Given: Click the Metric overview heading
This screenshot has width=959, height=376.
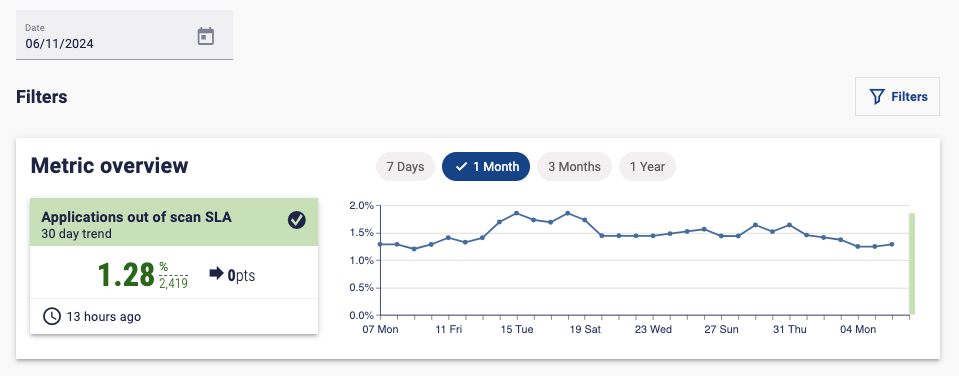Looking at the screenshot, I should (109, 166).
